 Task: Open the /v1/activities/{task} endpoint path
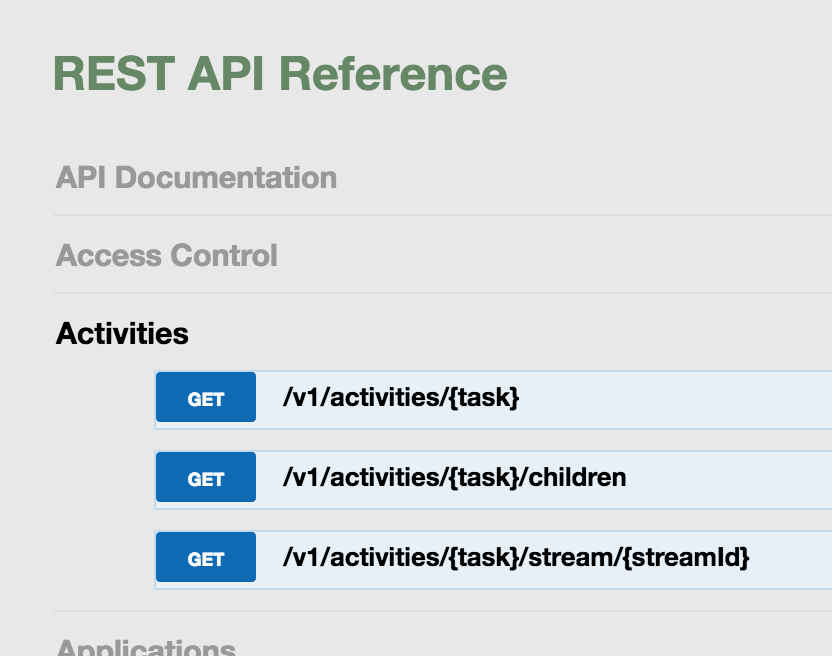pyautogui.click(x=401, y=398)
